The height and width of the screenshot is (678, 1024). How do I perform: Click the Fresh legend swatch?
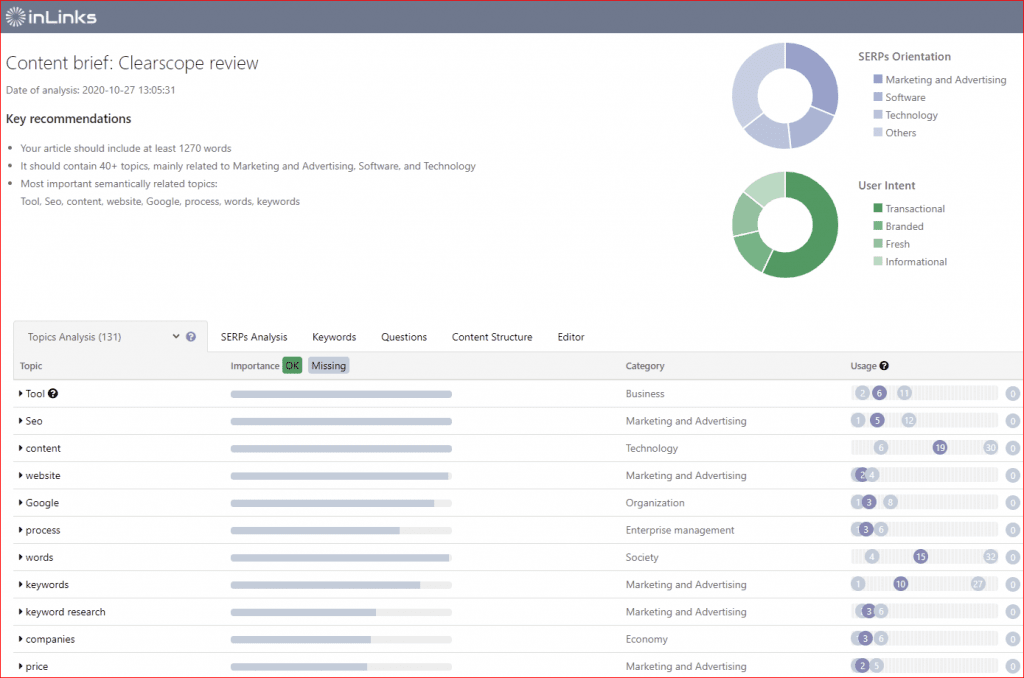pos(878,243)
